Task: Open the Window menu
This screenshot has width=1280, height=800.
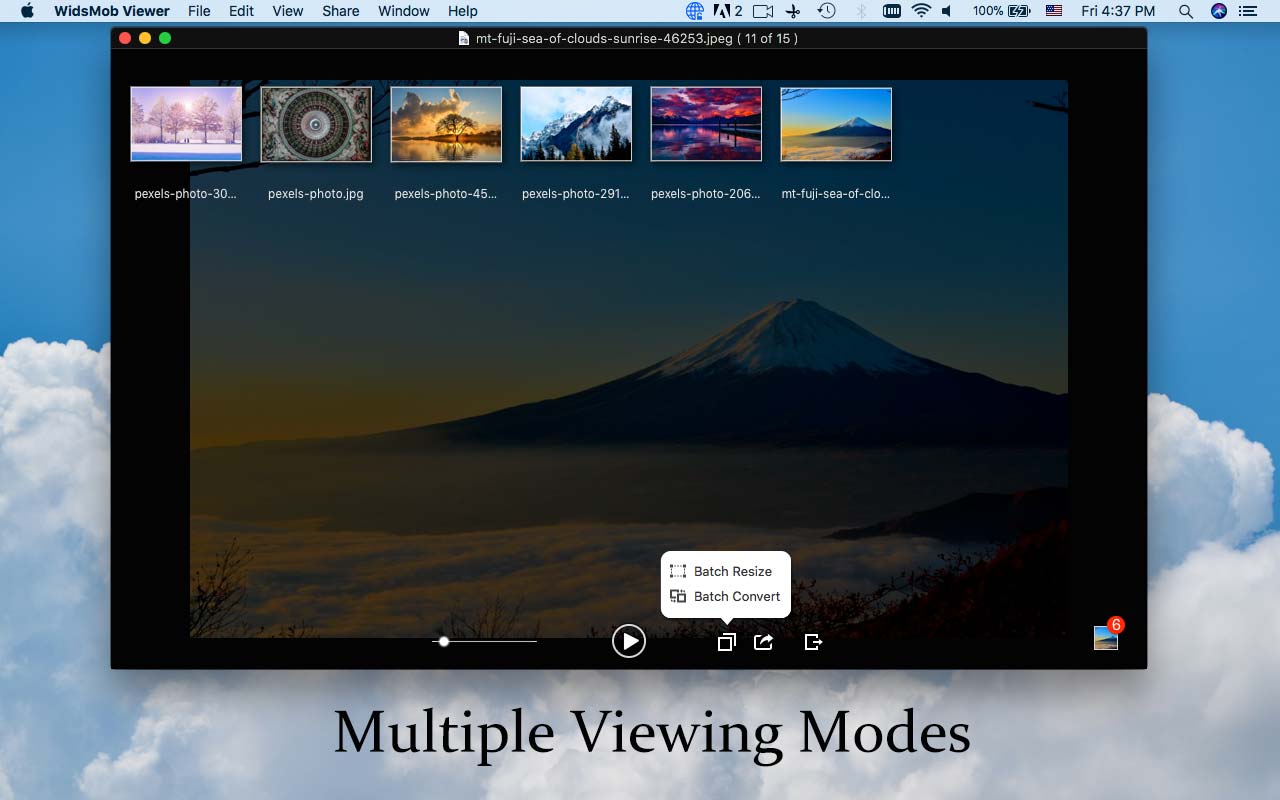Action: coord(404,11)
